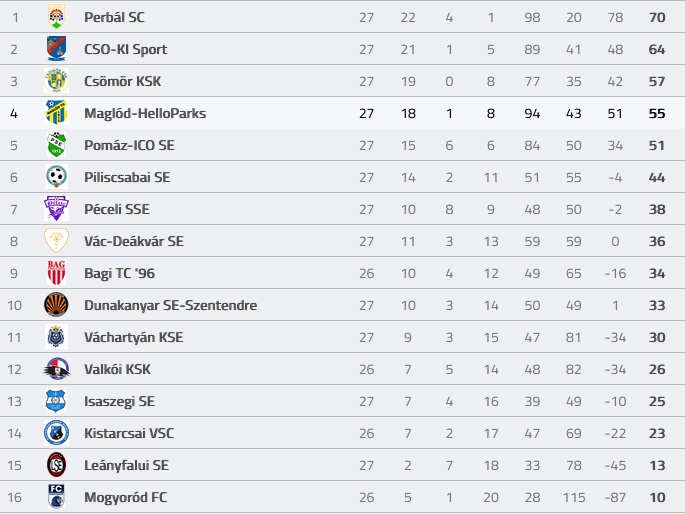Open the Vác-Deákvár SE team link
This screenshot has height=514, width=685.
(x=134, y=241)
